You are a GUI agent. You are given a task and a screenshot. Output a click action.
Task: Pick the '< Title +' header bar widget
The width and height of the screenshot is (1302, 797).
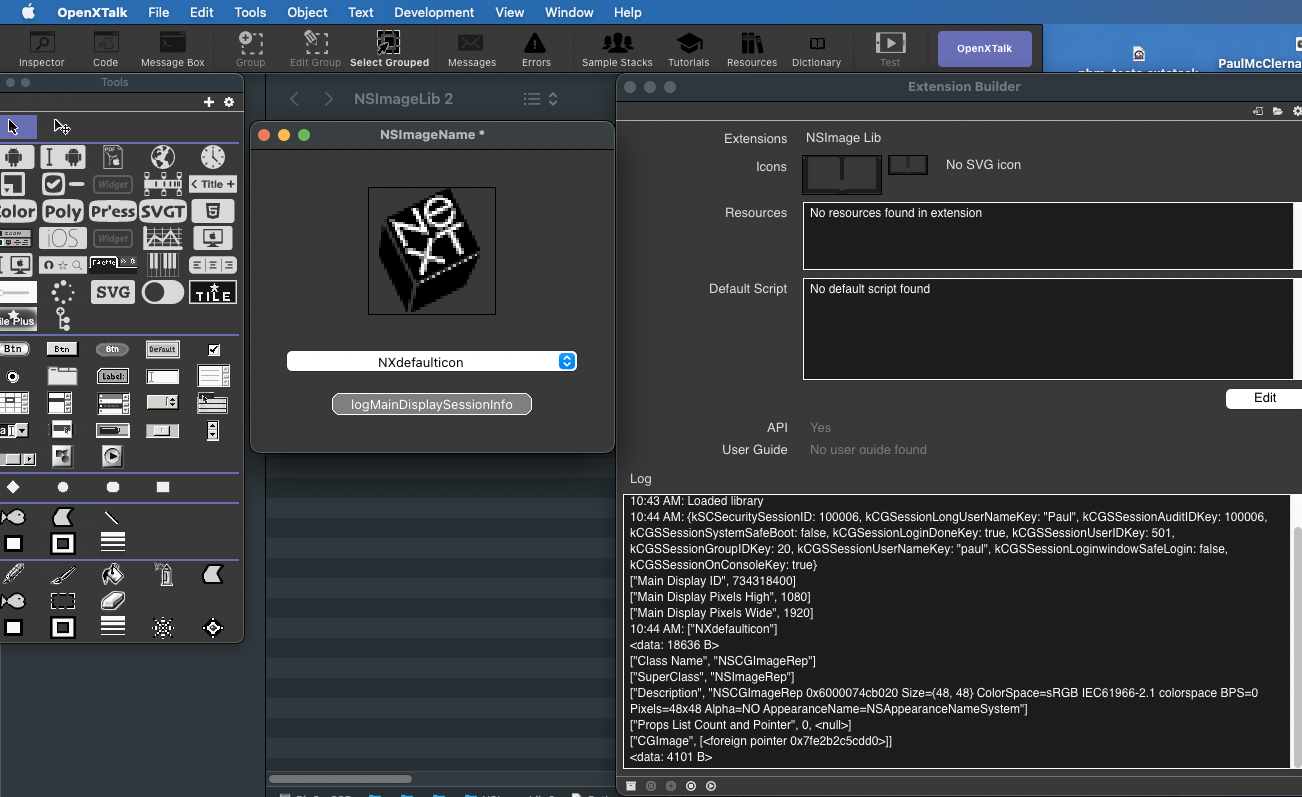pyautogui.click(x=213, y=184)
